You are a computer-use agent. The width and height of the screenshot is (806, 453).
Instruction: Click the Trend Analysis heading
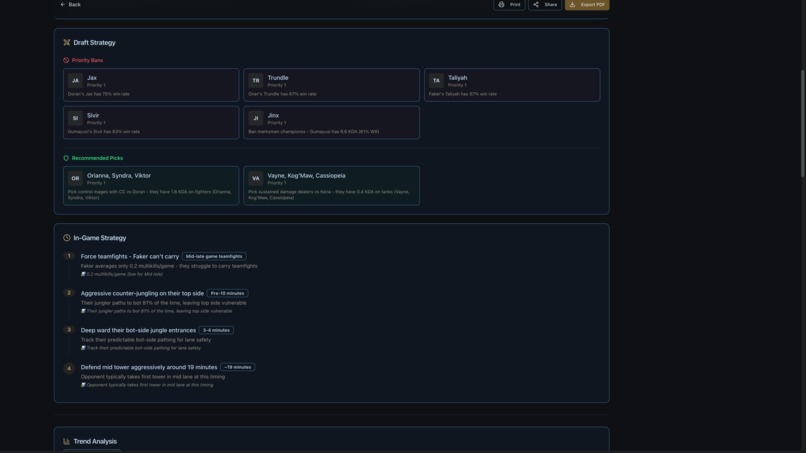pos(95,442)
